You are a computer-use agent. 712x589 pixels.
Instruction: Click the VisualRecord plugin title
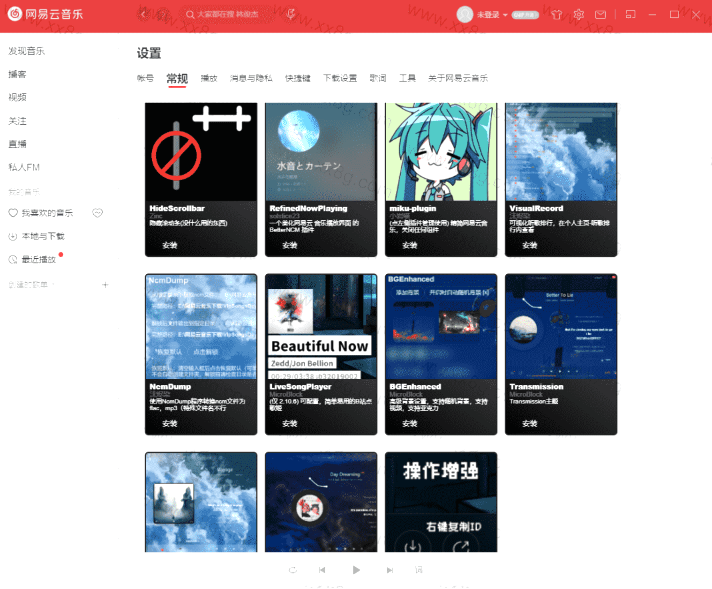pos(536,208)
